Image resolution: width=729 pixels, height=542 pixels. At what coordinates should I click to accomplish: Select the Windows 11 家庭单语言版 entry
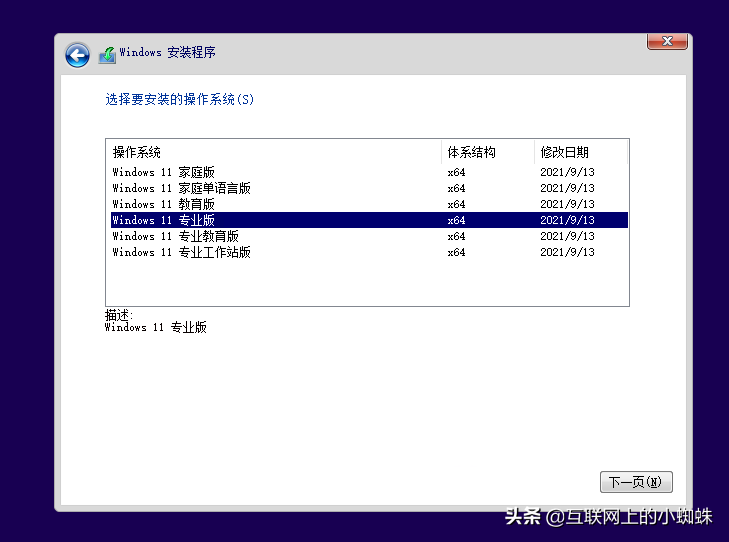[182, 188]
